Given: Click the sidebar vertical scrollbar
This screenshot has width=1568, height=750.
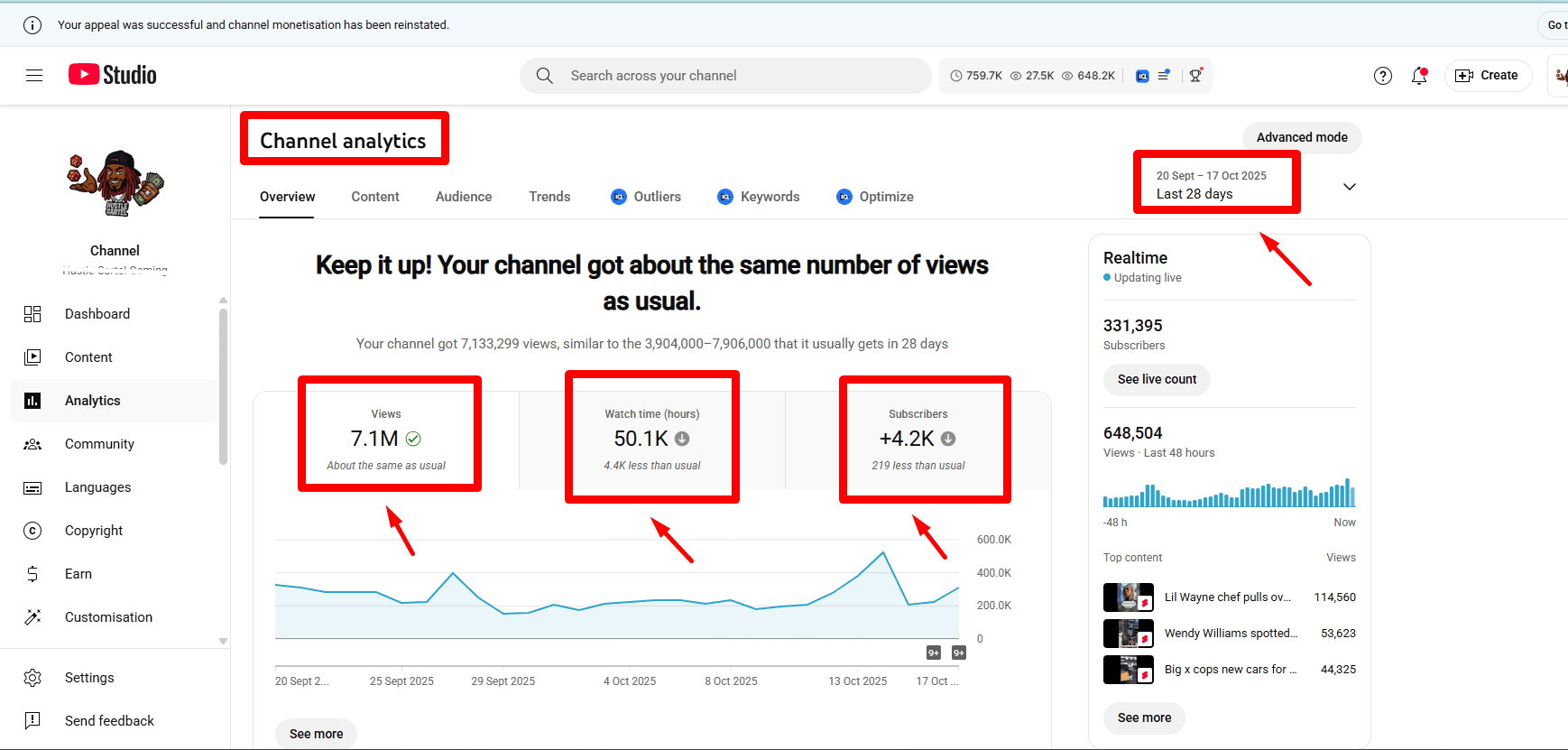Looking at the screenshot, I should click(223, 386).
